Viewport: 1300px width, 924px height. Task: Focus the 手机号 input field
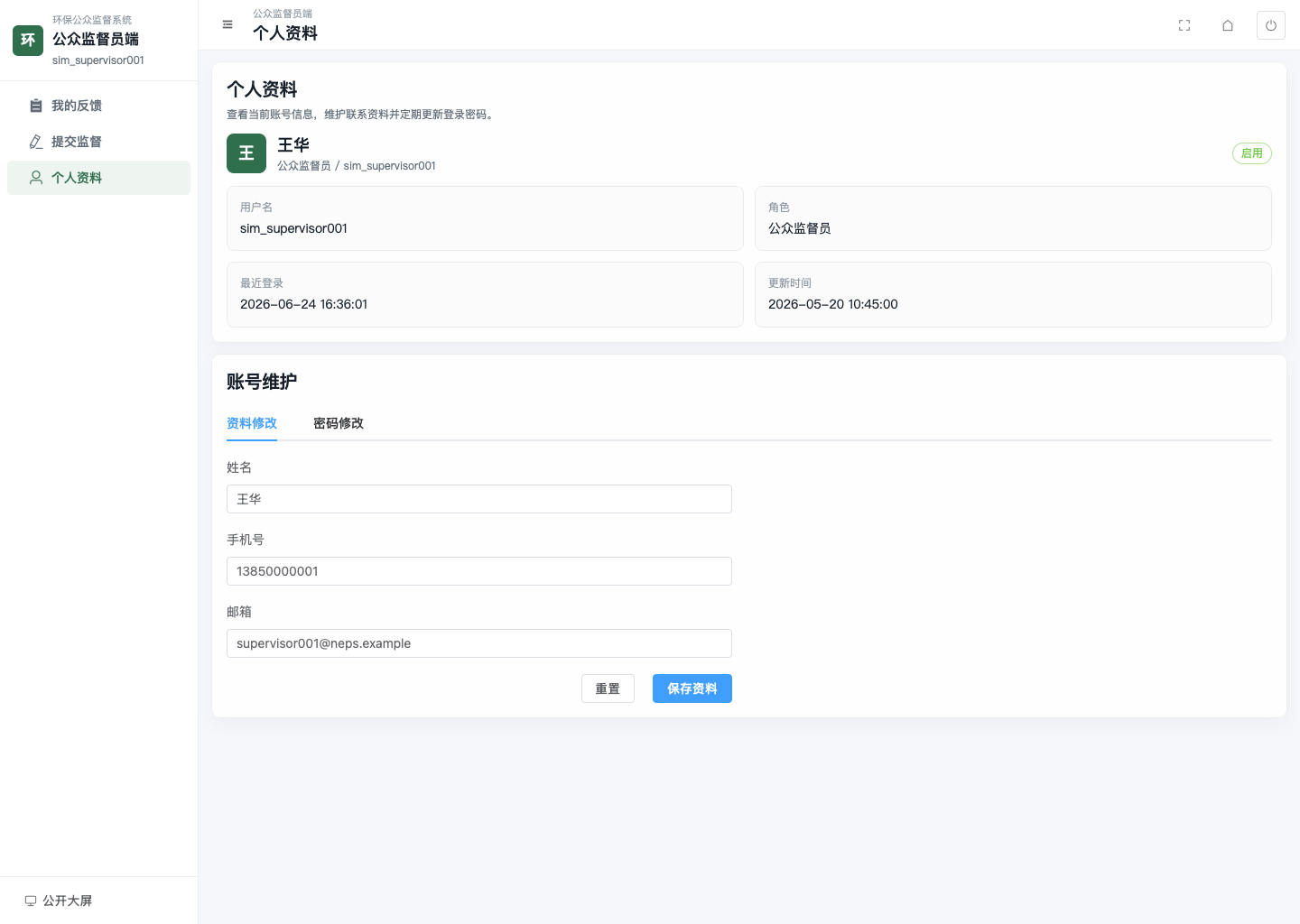click(x=479, y=571)
